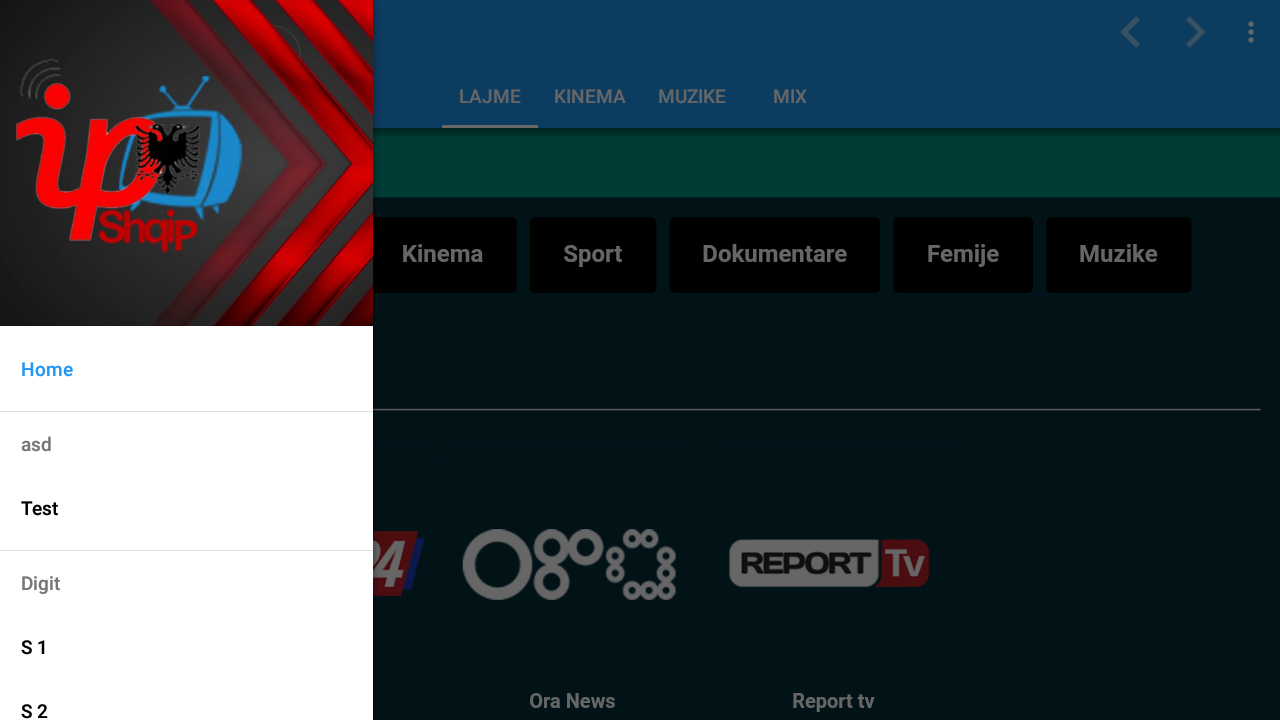Click the IP Shqip logo banner
The width and height of the screenshot is (1280, 720).
pyautogui.click(x=186, y=163)
